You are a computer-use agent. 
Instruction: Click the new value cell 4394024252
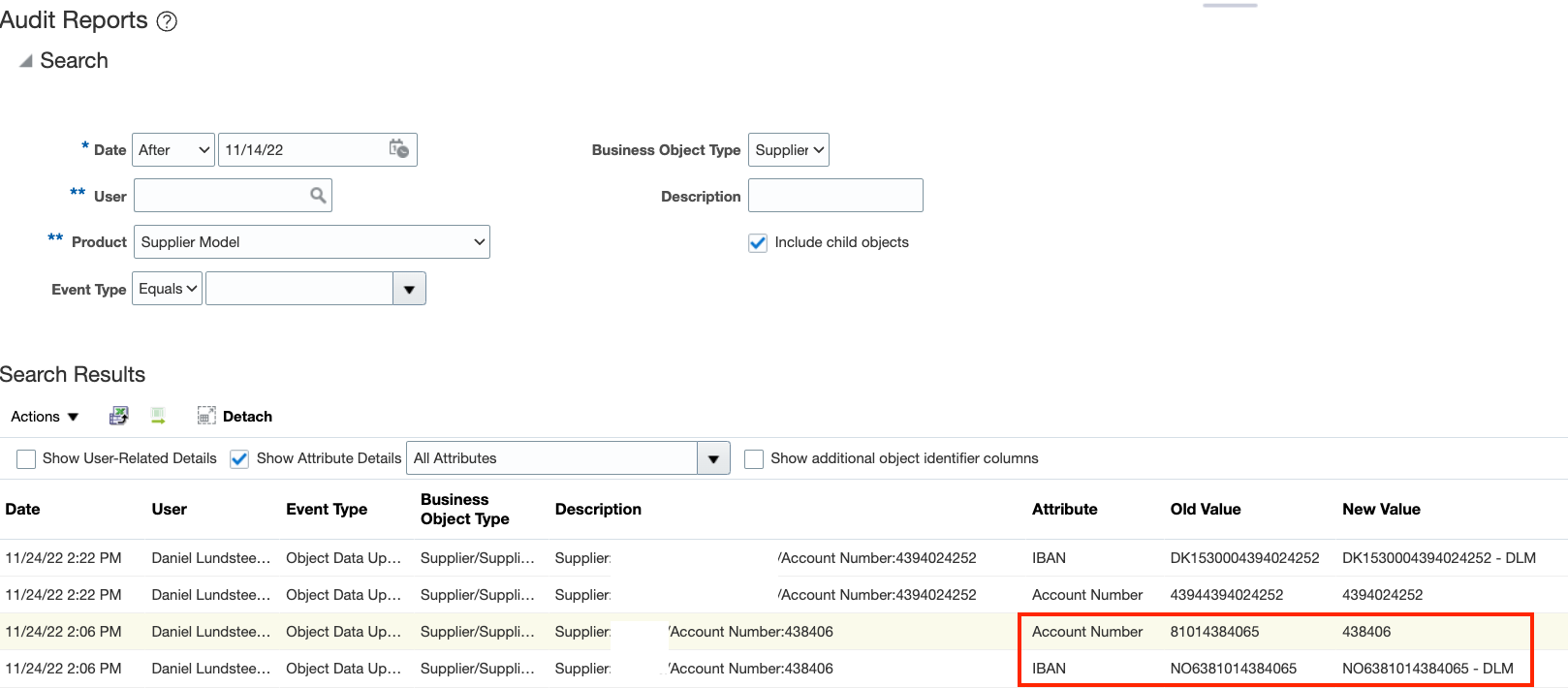coord(1383,595)
